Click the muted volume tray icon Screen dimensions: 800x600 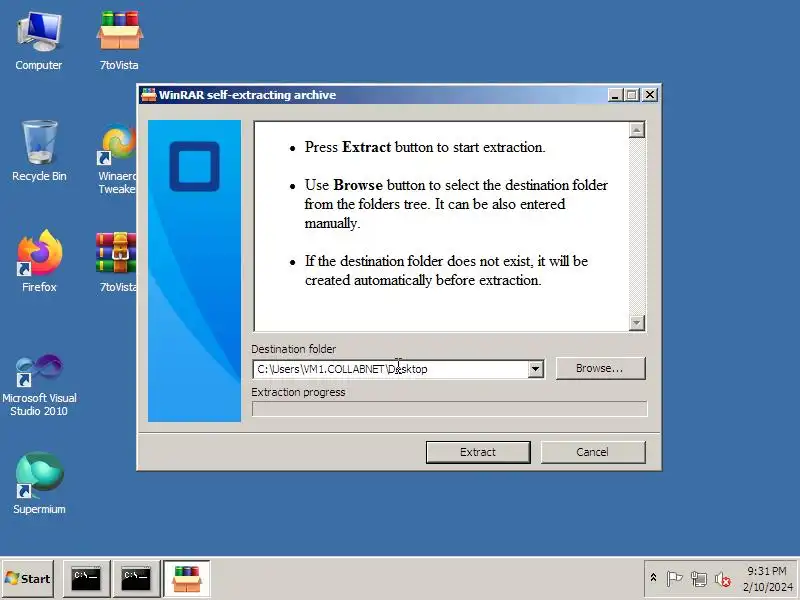coord(722,579)
